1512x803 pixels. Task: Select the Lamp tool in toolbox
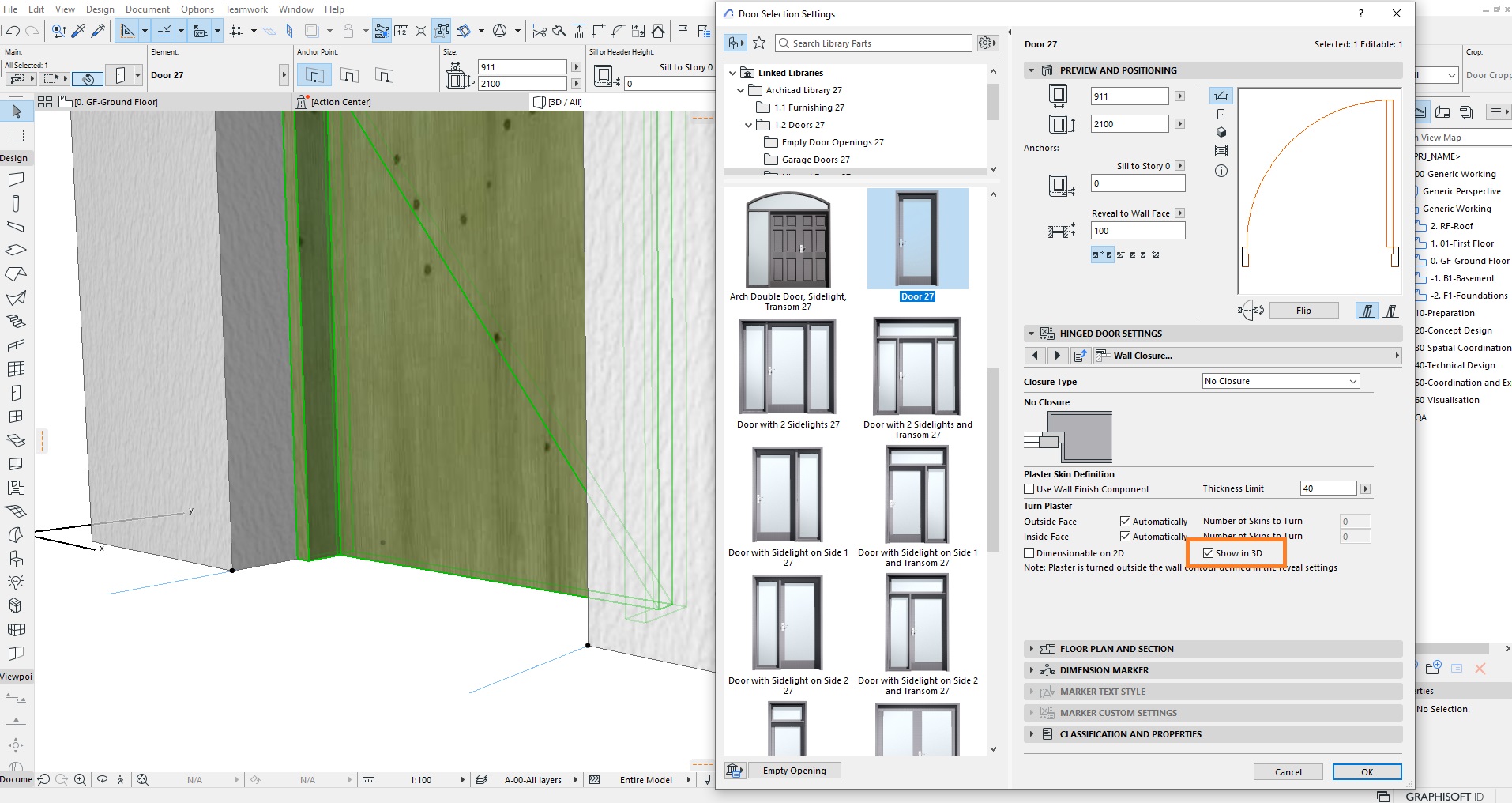(x=16, y=582)
